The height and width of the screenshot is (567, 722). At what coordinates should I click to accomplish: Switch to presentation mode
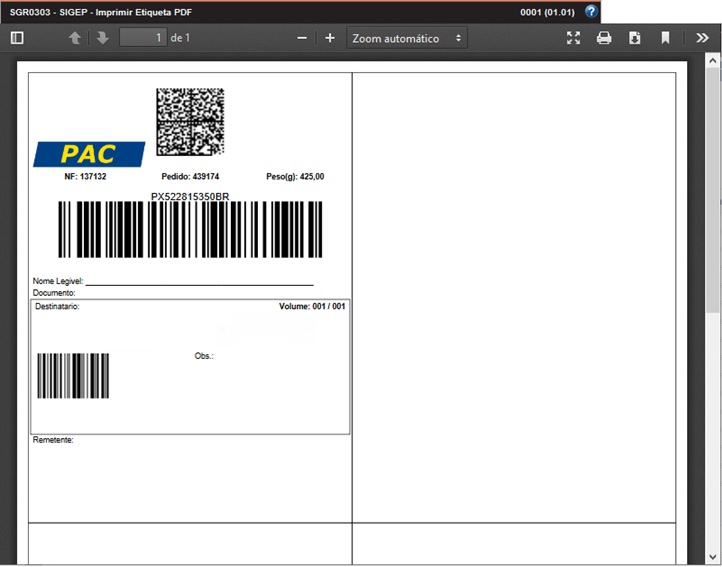coord(573,38)
